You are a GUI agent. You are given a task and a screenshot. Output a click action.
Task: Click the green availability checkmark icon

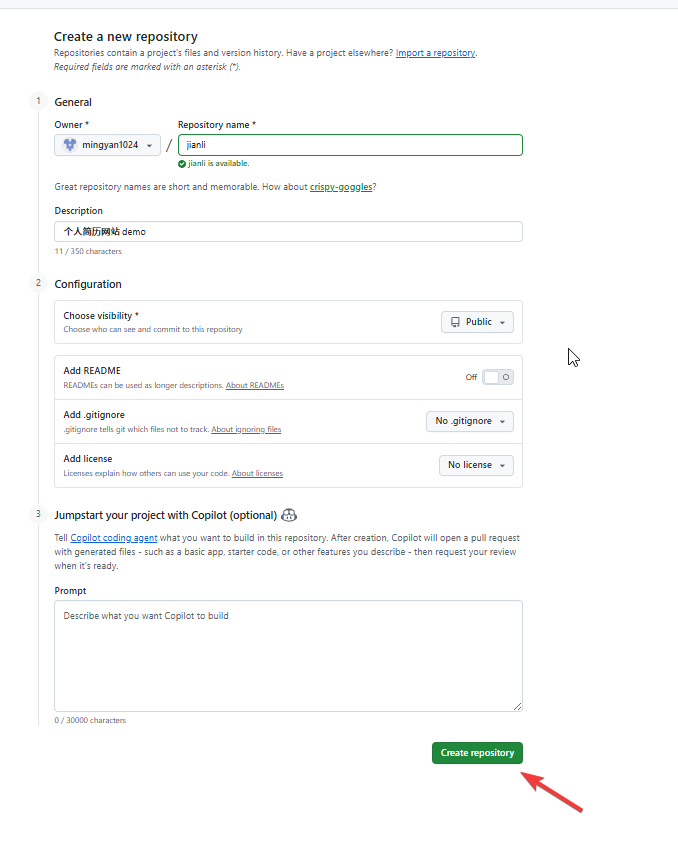(x=182, y=163)
